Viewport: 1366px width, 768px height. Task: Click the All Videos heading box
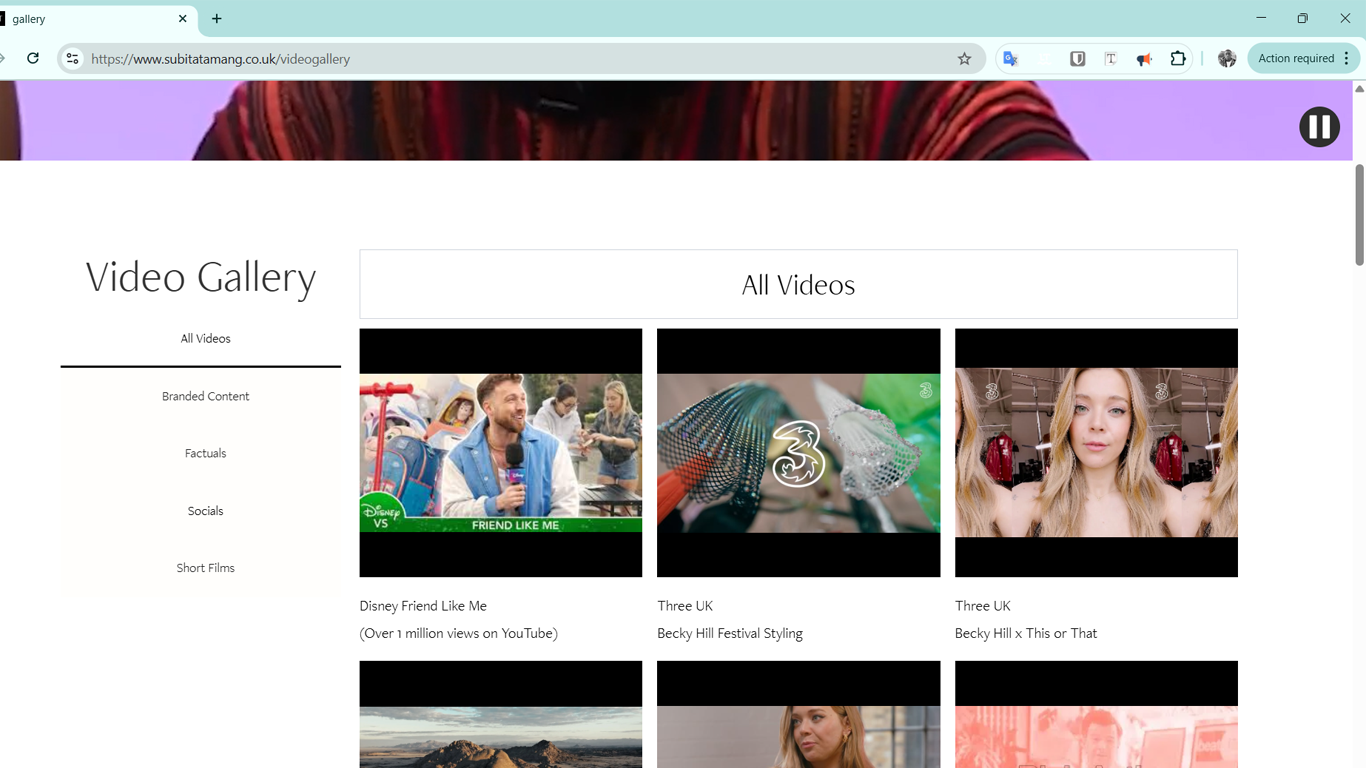pos(798,284)
